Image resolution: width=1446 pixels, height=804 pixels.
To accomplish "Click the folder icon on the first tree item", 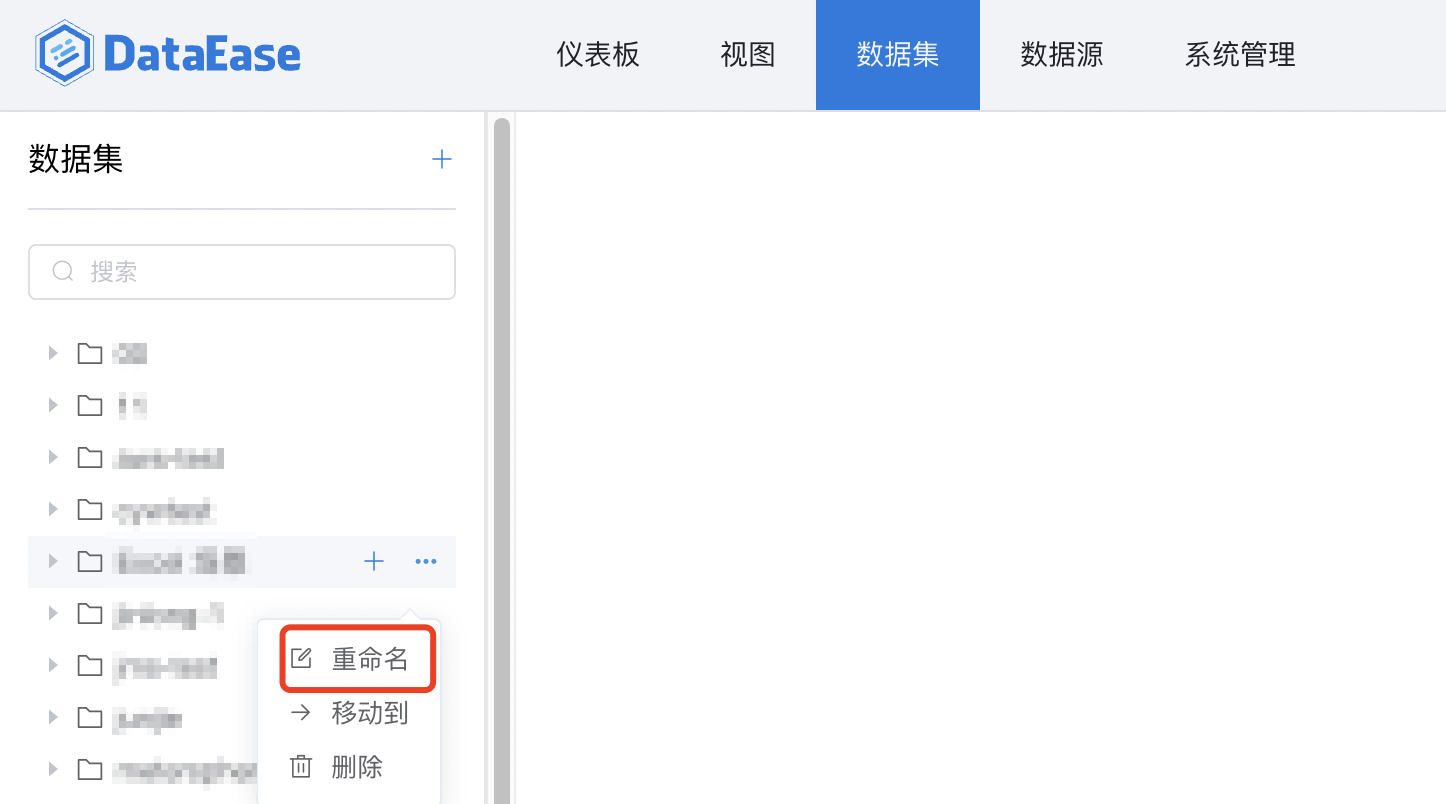I will point(89,352).
